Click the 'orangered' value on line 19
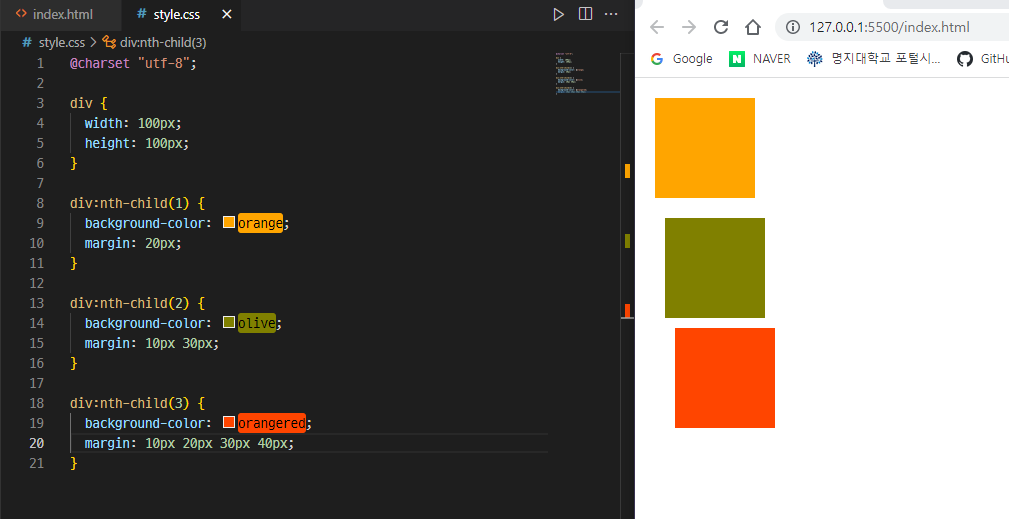 point(272,423)
